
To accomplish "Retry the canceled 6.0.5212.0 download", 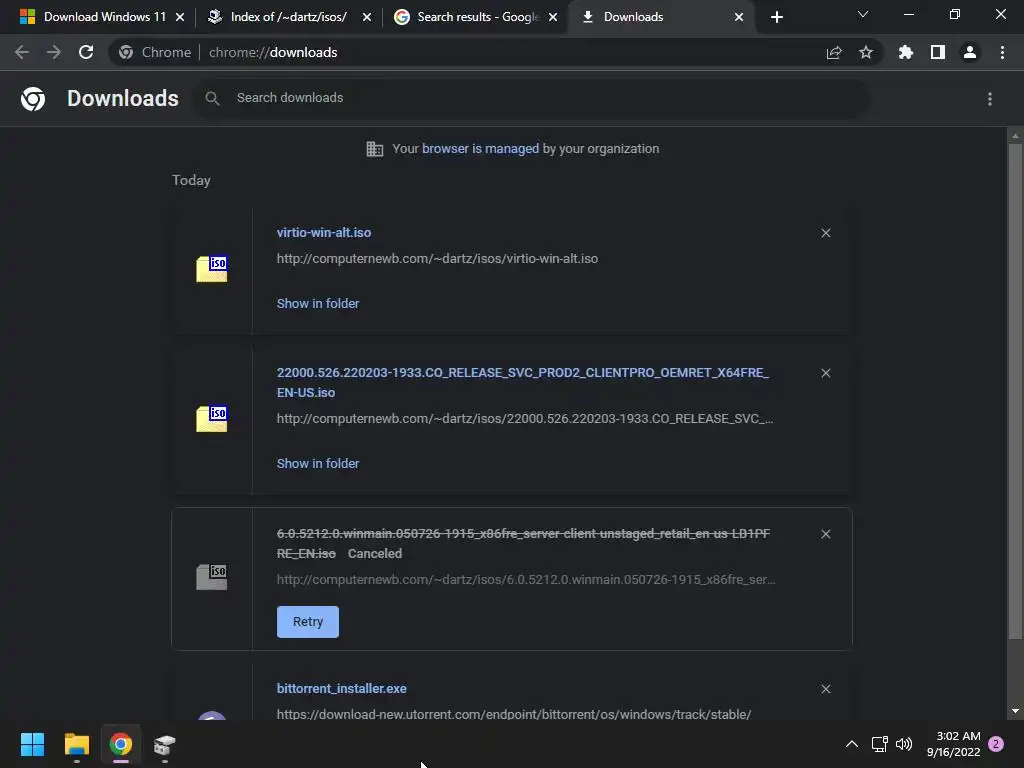I will click(308, 622).
